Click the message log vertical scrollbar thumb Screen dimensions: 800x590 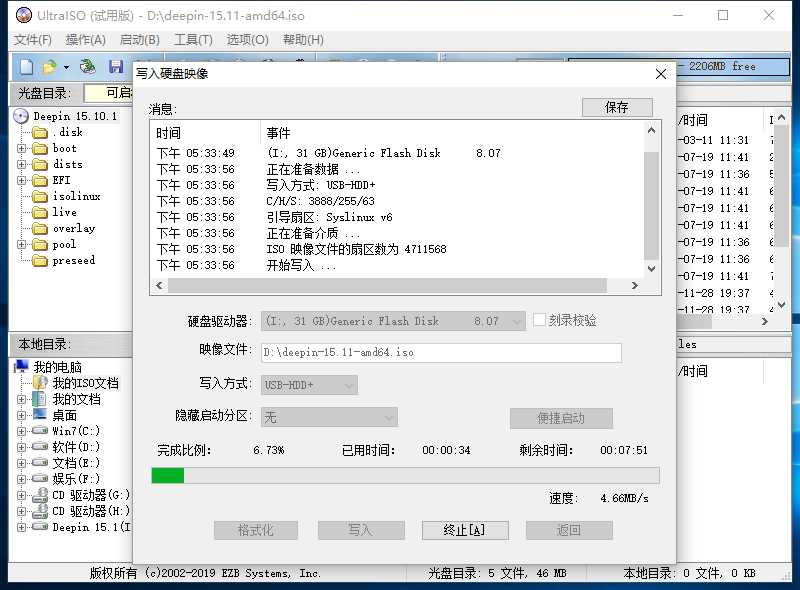[x=651, y=206]
